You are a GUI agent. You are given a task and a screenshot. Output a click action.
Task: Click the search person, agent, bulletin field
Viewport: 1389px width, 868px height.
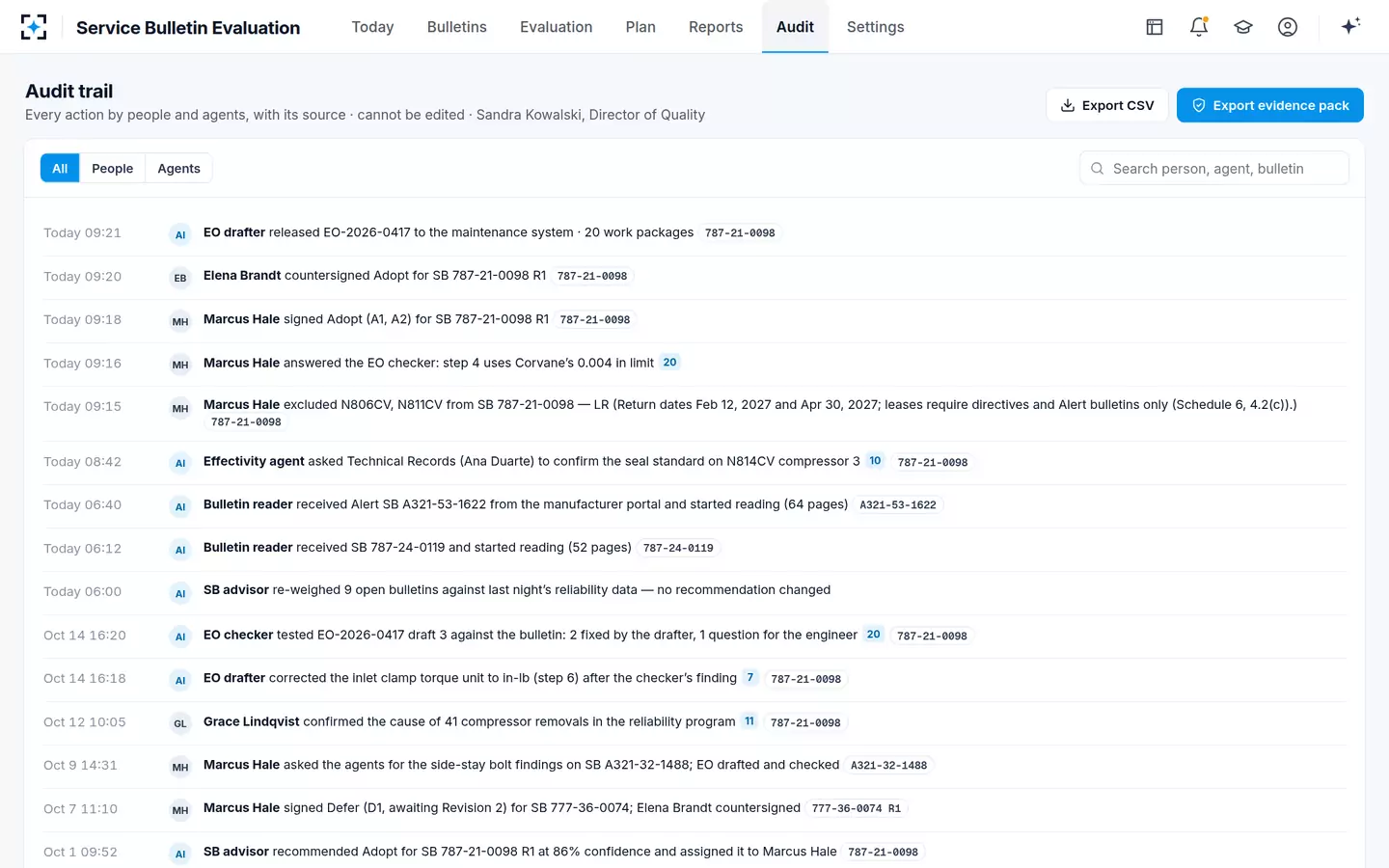click(1214, 168)
